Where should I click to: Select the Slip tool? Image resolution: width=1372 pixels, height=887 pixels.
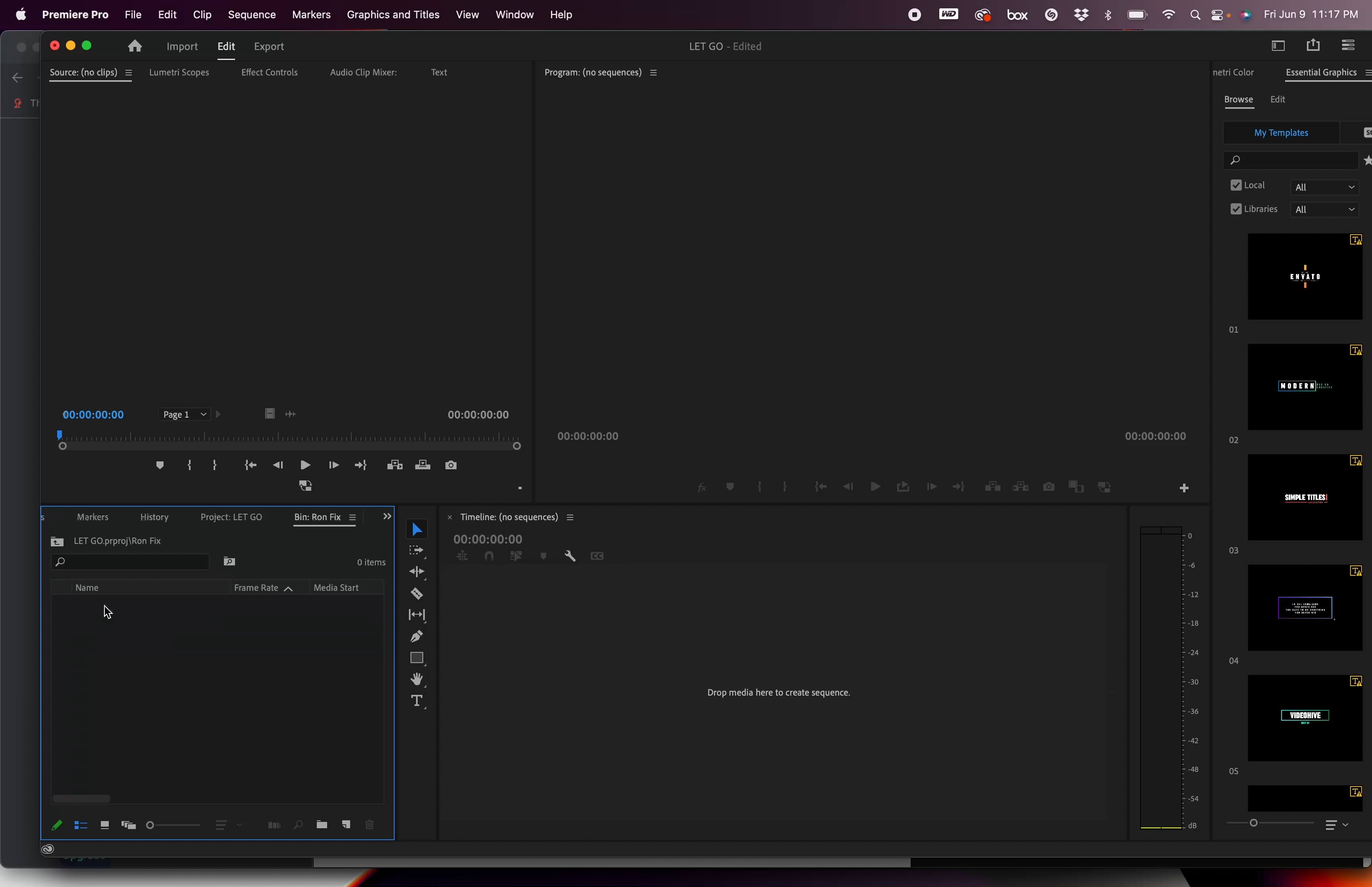pyautogui.click(x=417, y=615)
